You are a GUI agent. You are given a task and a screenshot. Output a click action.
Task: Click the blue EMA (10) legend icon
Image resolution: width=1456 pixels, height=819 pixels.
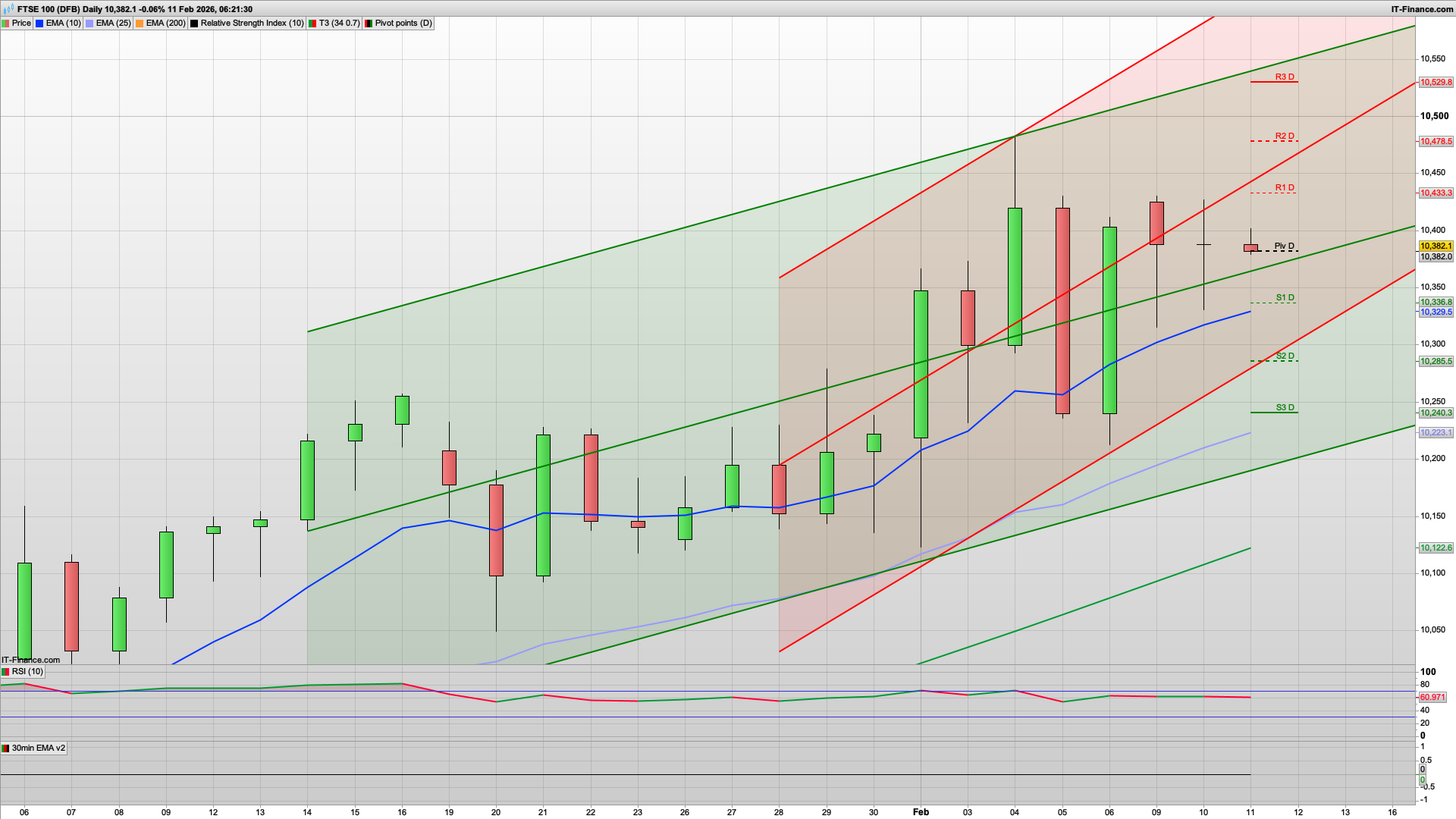[39, 23]
